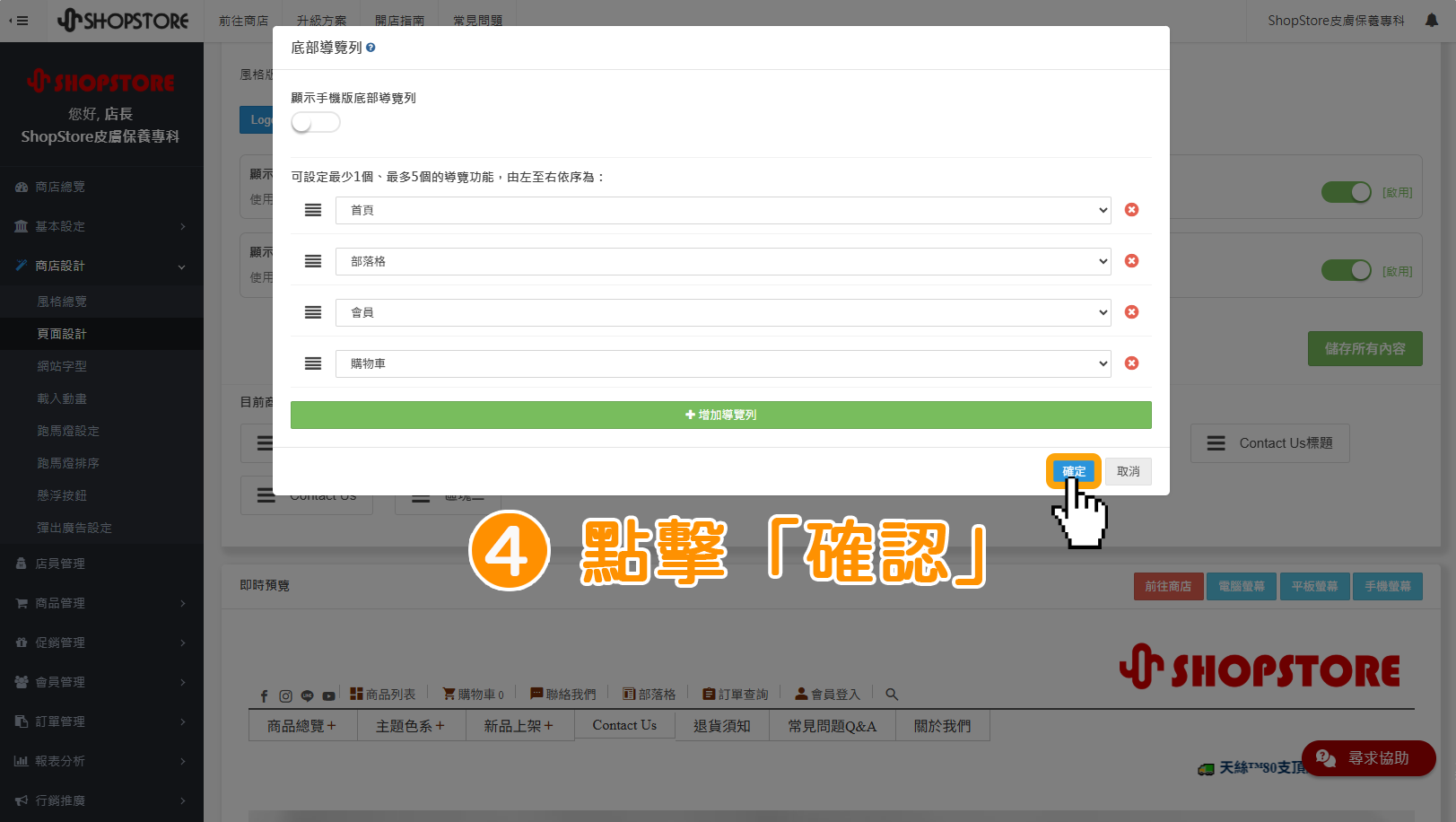The image size is (1456, 822).
Task: Click the 商品列表 grid icon in the preview
Action: pyautogui.click(x=356, y=694)
